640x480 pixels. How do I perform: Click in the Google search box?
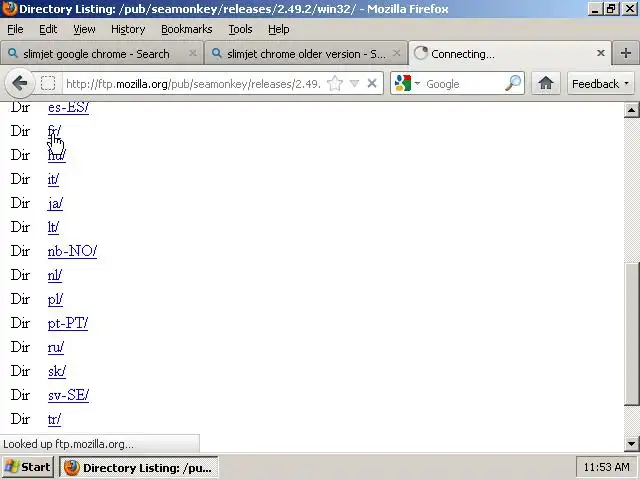pyautogui.click(x=463, y=84)
